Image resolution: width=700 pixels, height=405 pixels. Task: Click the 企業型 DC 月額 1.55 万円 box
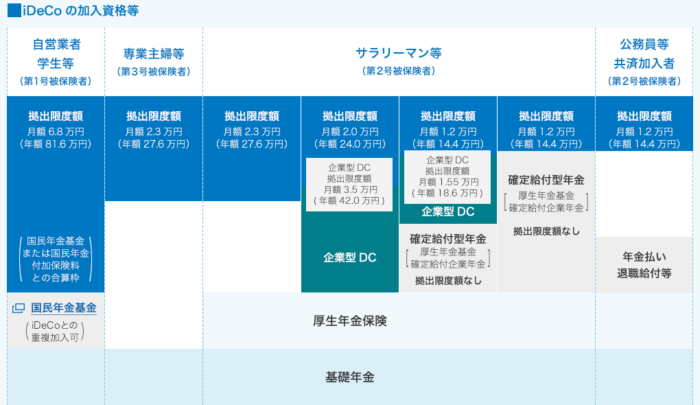[447, 177]
